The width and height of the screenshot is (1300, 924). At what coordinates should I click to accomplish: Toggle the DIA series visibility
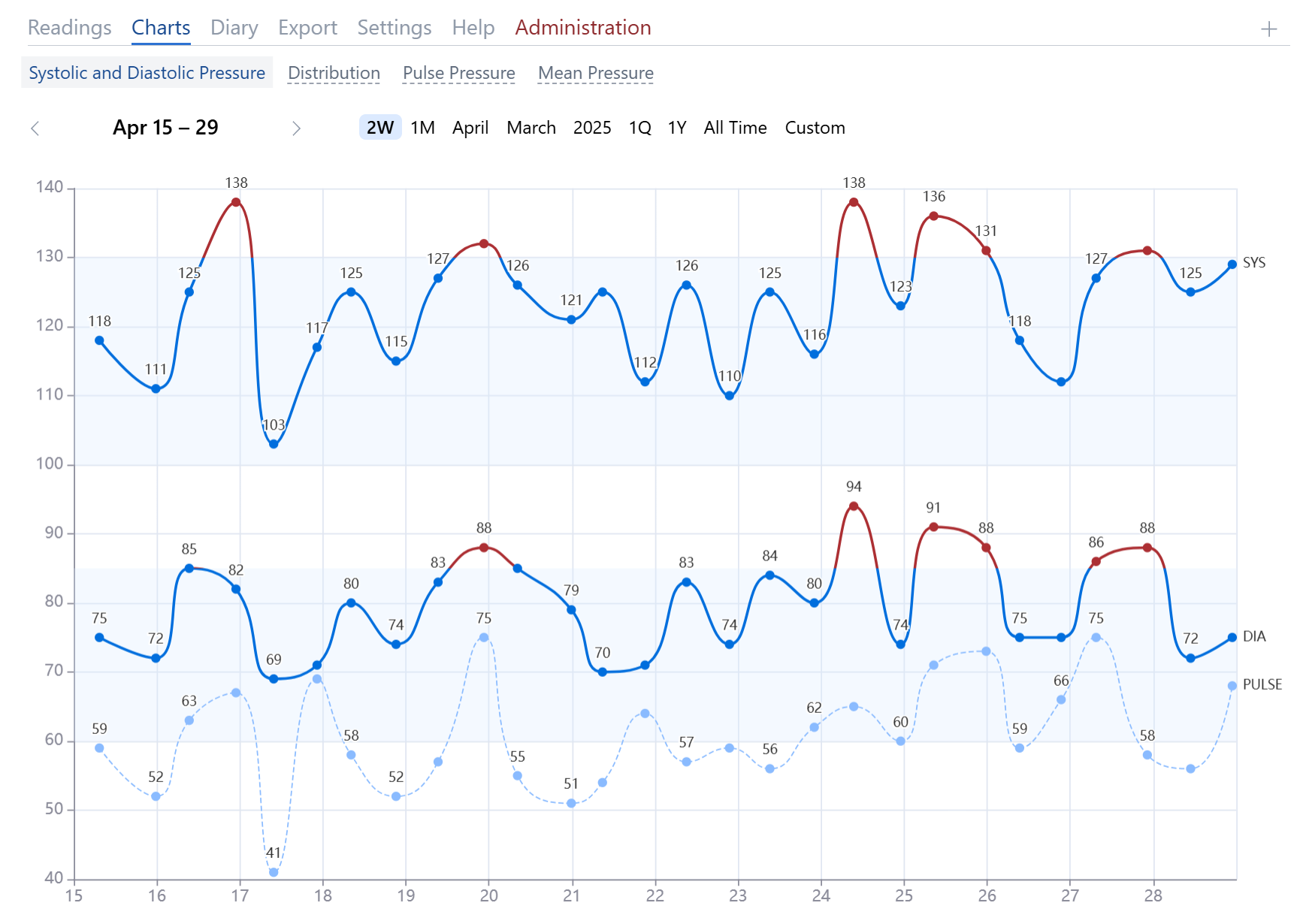coord(1256,636)
